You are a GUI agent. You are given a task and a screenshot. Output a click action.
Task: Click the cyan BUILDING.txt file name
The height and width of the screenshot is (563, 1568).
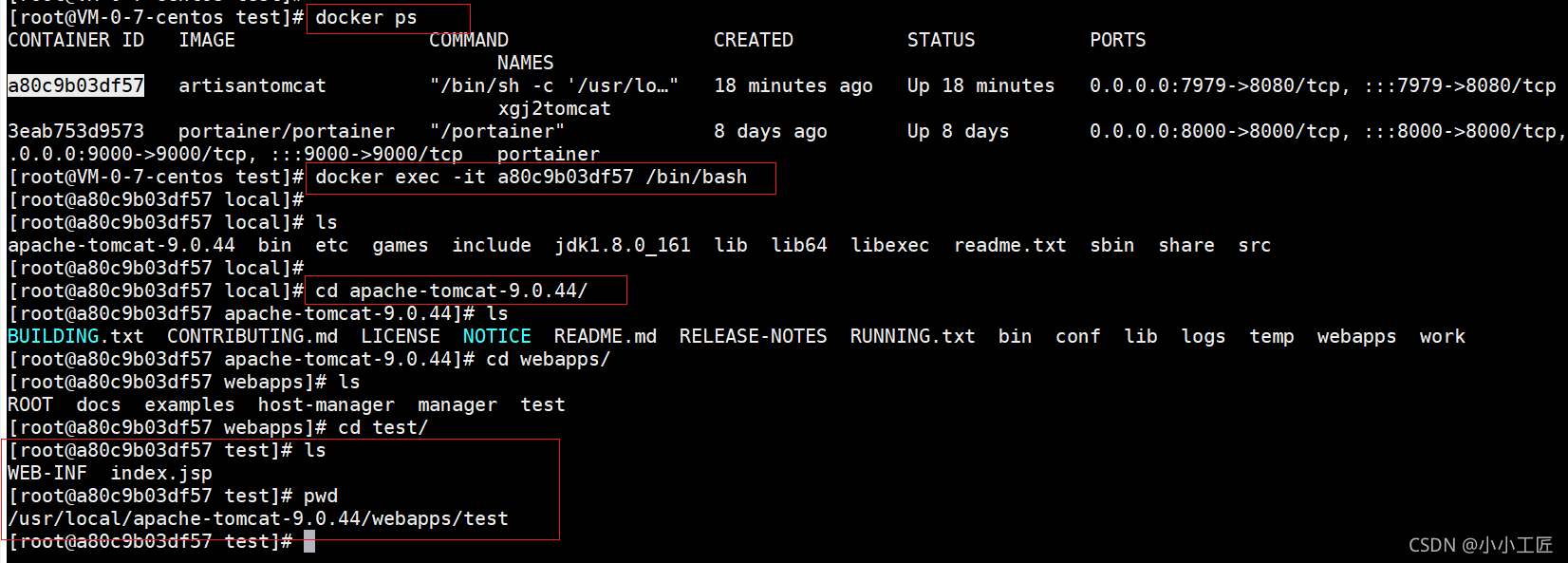[x=76, y=336]
